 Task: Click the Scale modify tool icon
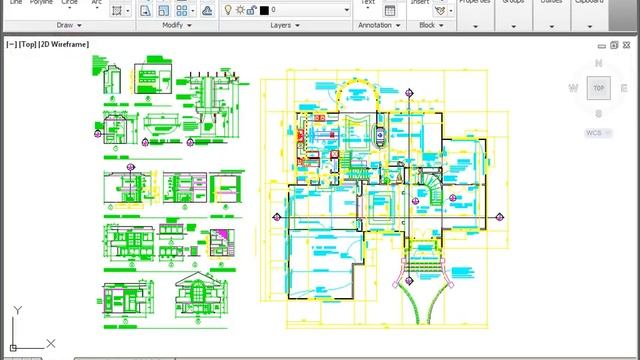164,10
